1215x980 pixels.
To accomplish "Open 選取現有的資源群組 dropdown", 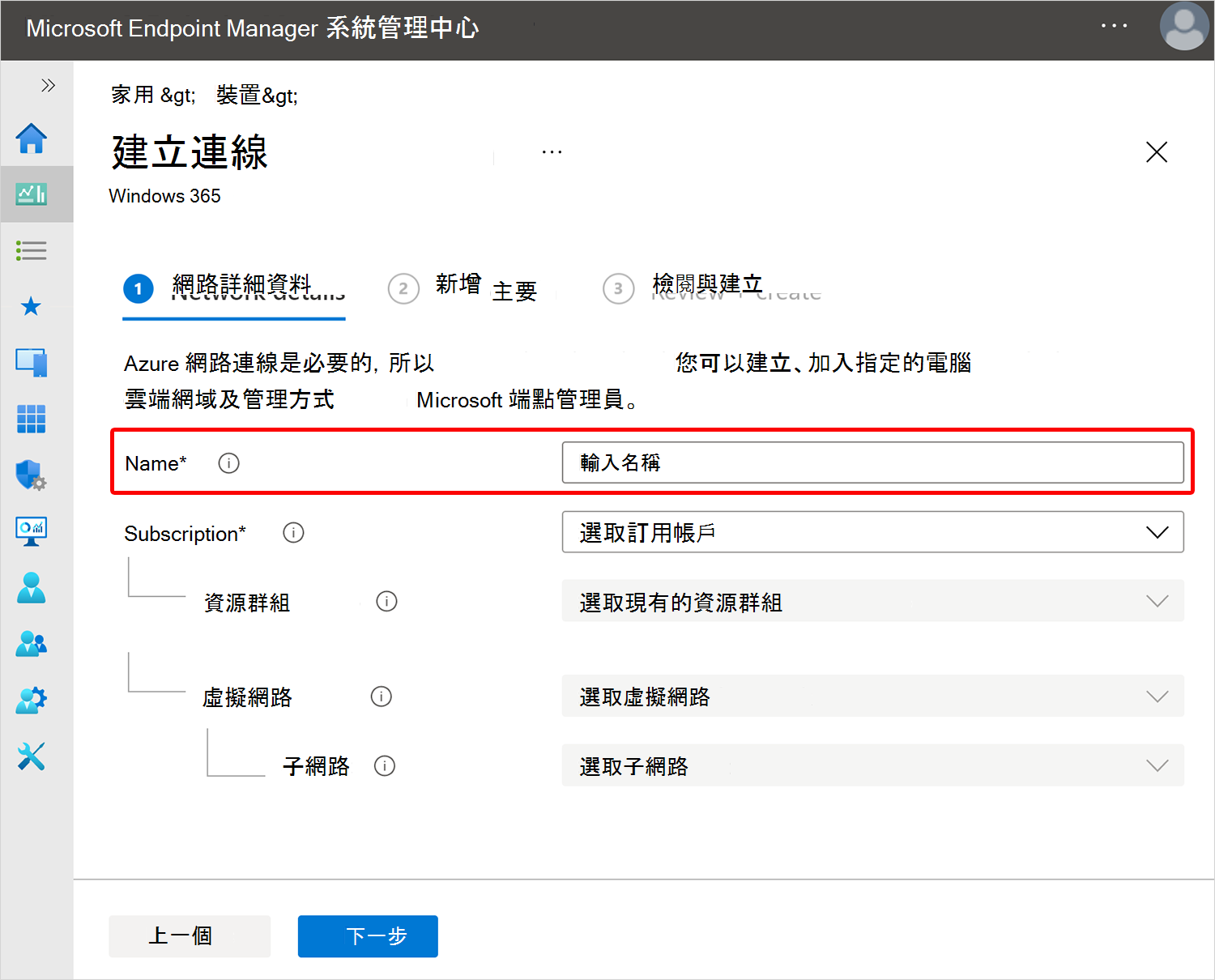I will point(873,601).
